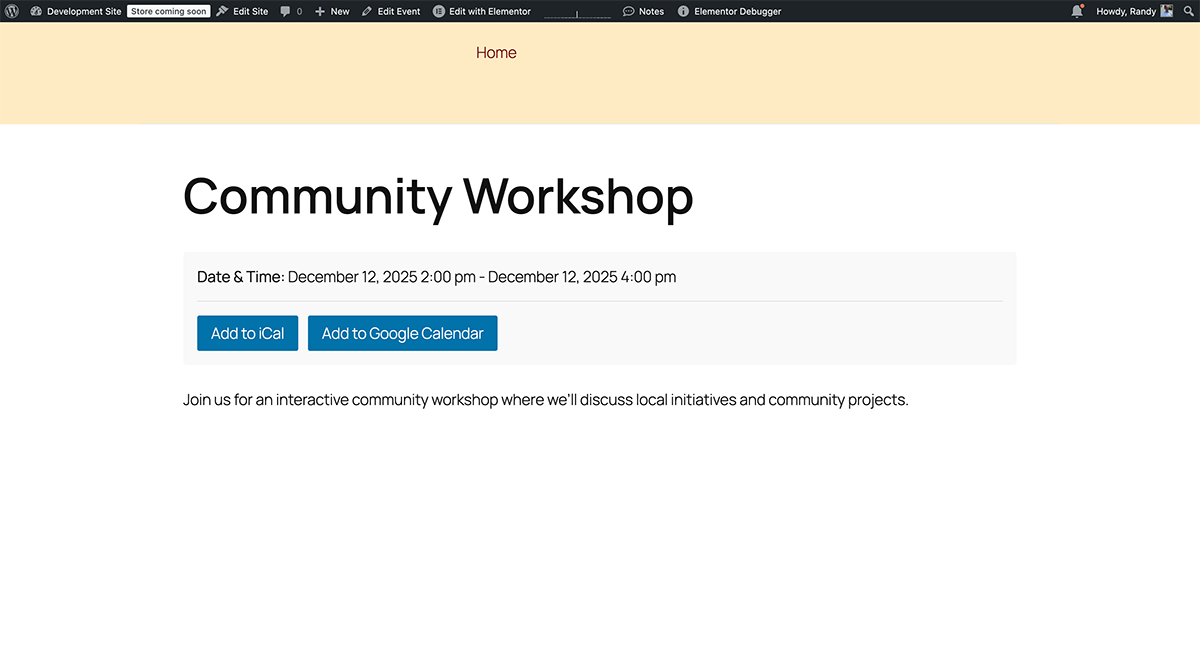This screenshot has height=647, width=1200.
Task: Click Edit Event in the admin bar
Action: click(x=391, y=11)
